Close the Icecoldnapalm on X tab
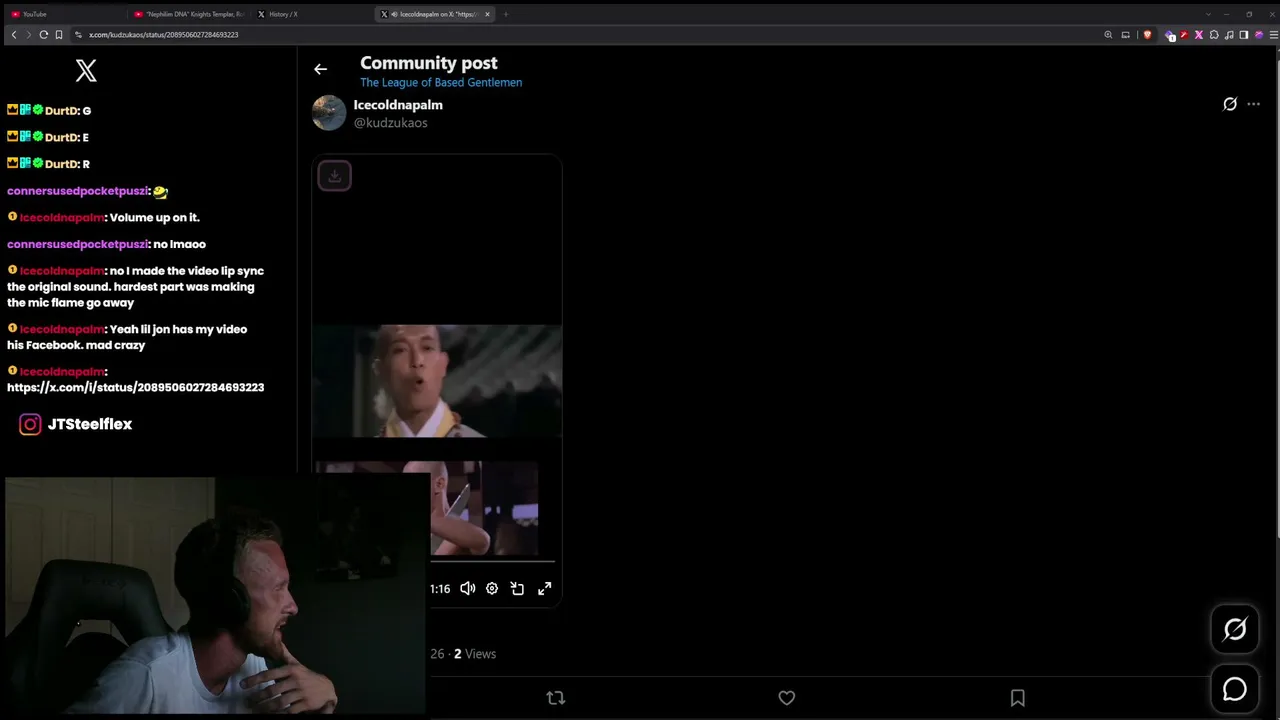1280x720 pixels. click(487, 14)
